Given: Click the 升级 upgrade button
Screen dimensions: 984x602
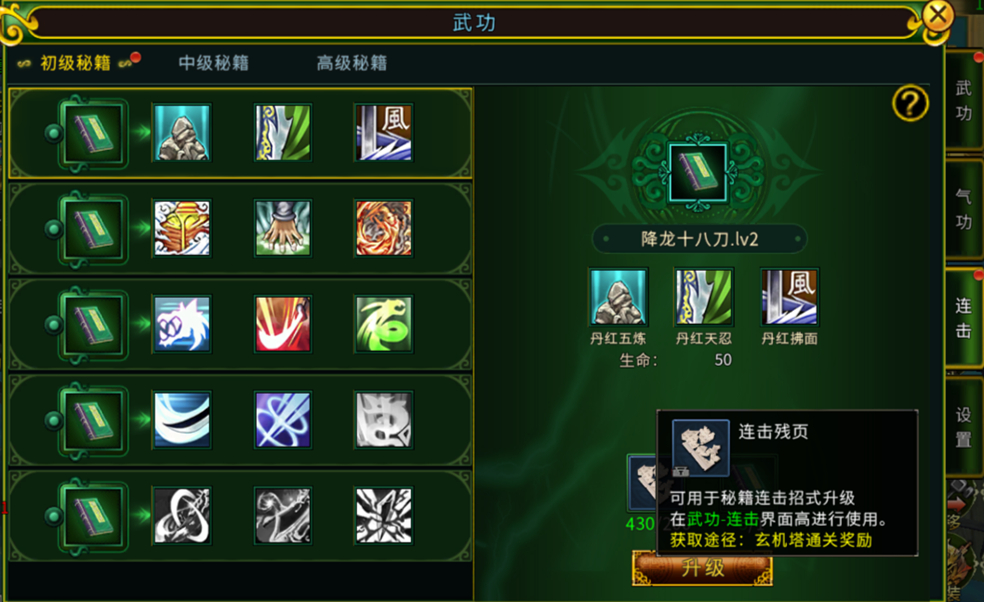Looking at the screenshot, I should (x=702, y=568).
